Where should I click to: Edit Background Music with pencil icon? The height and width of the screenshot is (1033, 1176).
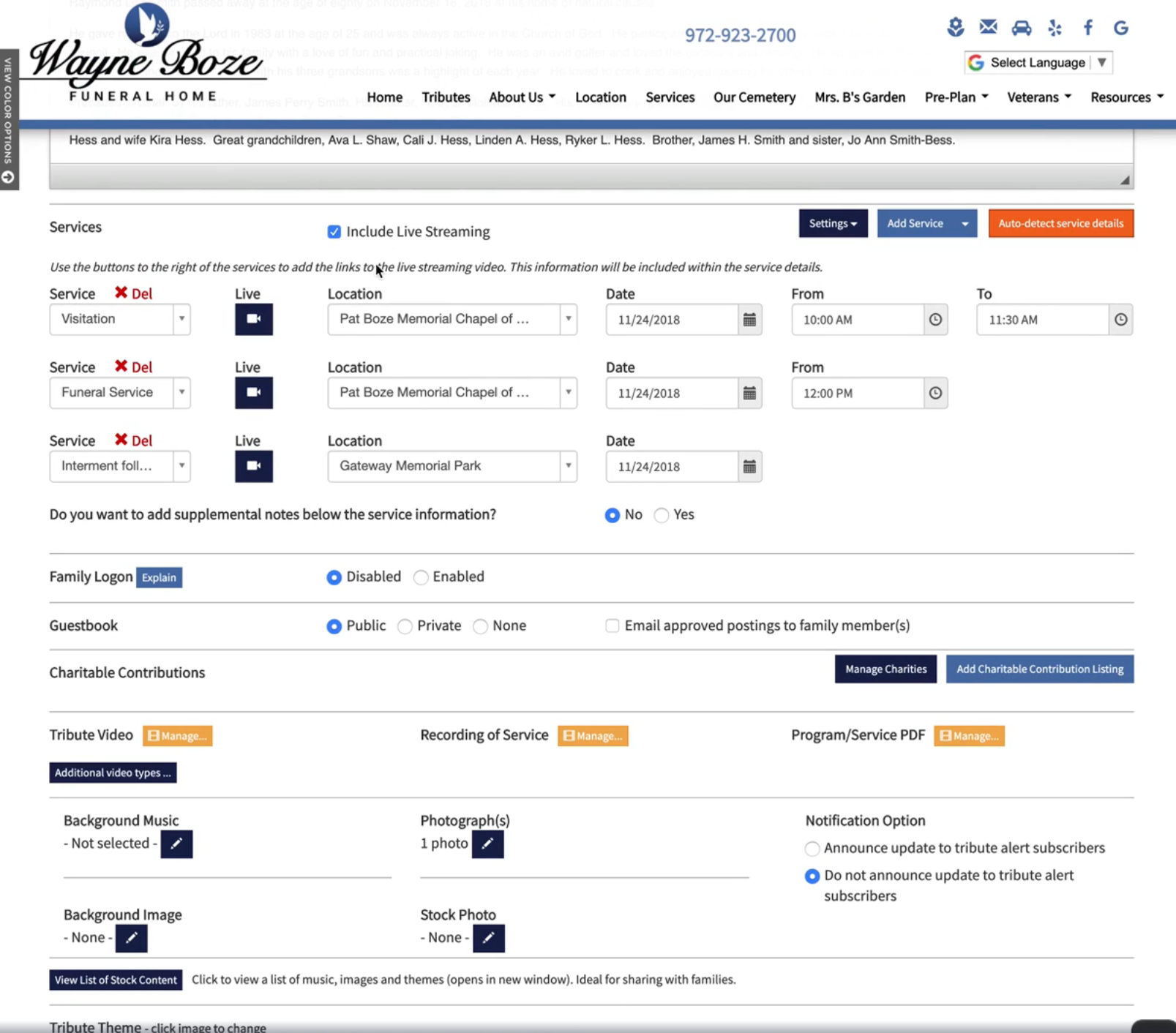(x=176, y=844)
